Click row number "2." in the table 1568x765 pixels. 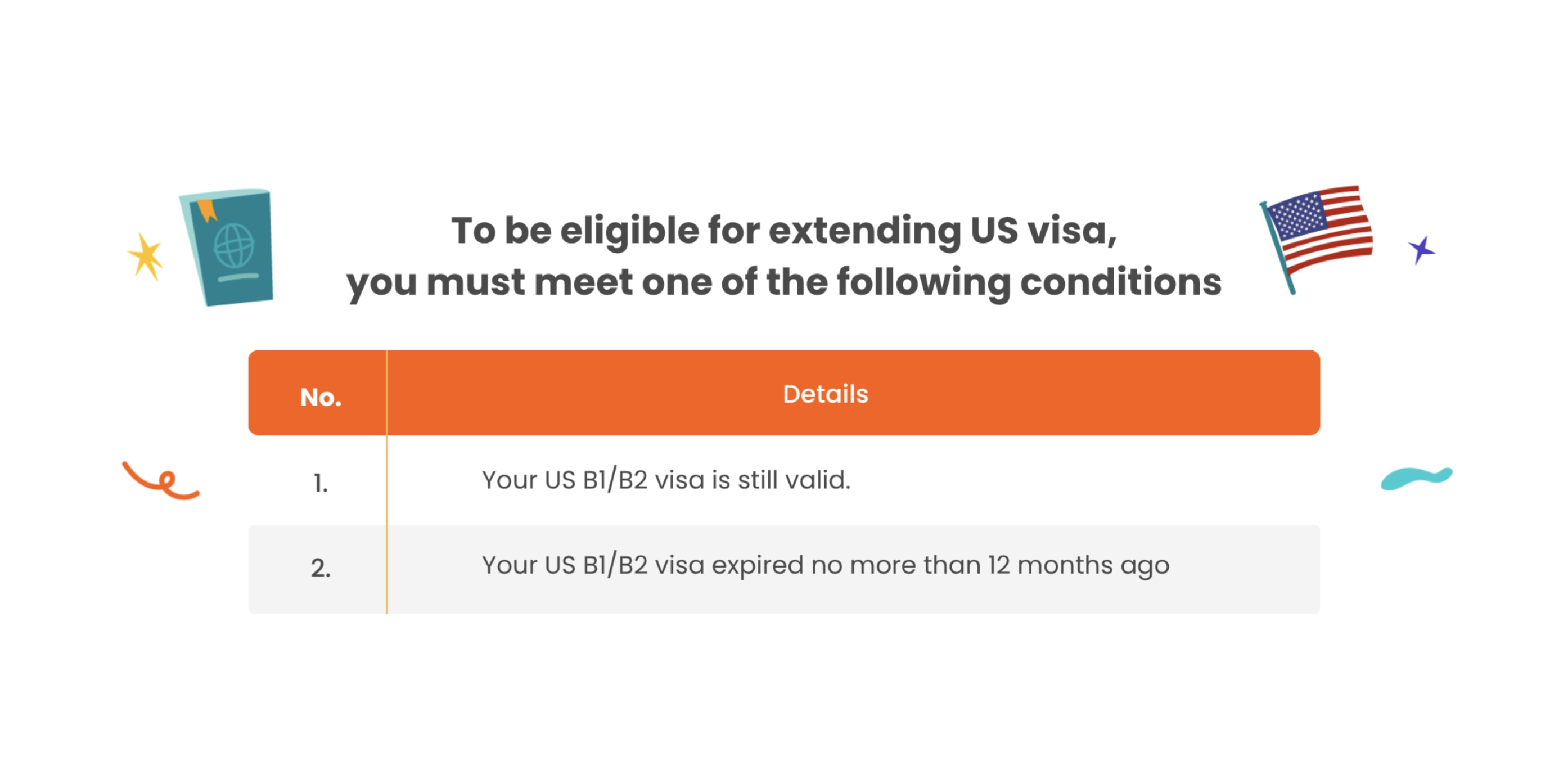click(321, 569)
